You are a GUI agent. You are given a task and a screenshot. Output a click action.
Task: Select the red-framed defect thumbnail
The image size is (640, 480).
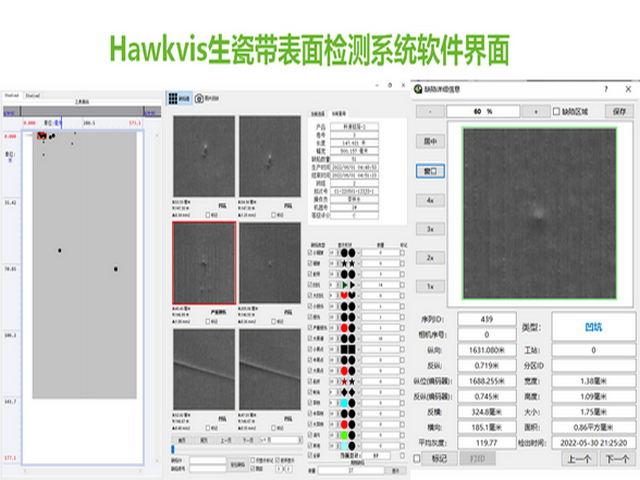pyautogui.click(x=204, y=263)
